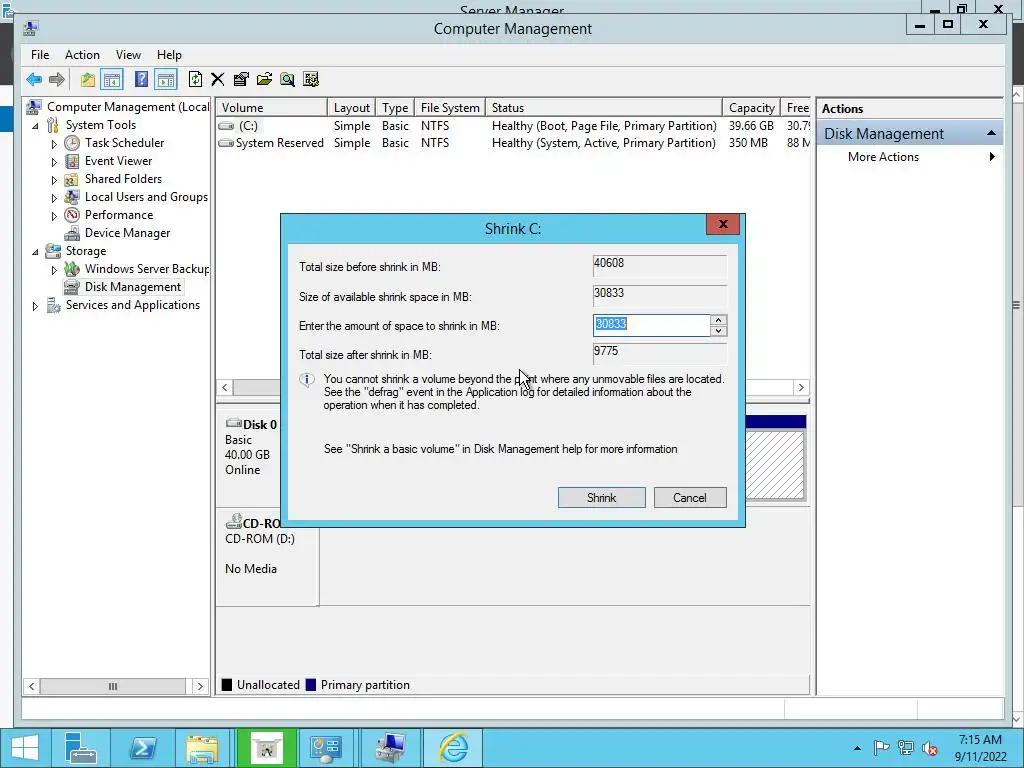Click tree pane scroll right arrow
1024x768 pixels.
click(x=200, y=686)
